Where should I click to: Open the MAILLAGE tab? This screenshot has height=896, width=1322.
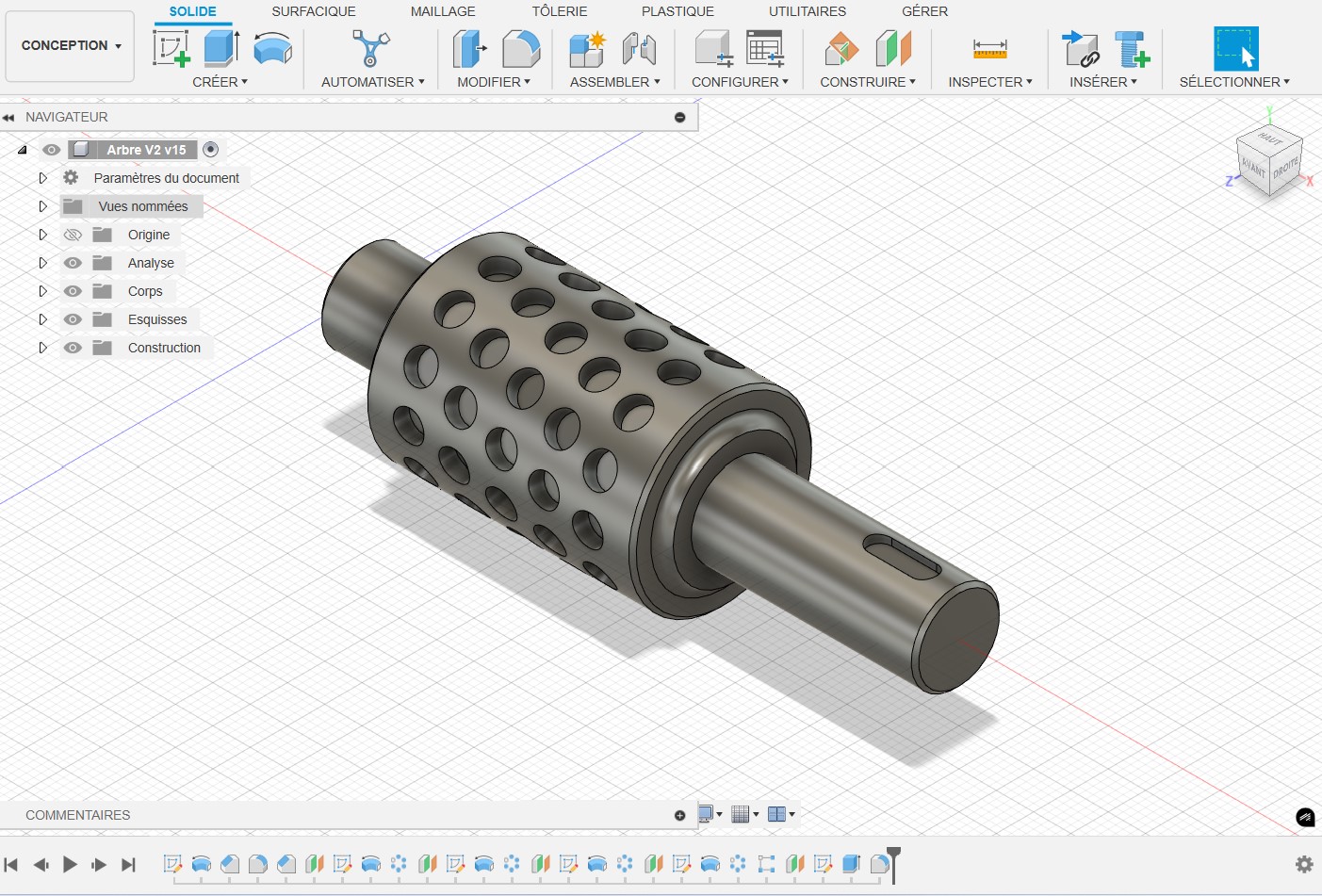[443, 11]
